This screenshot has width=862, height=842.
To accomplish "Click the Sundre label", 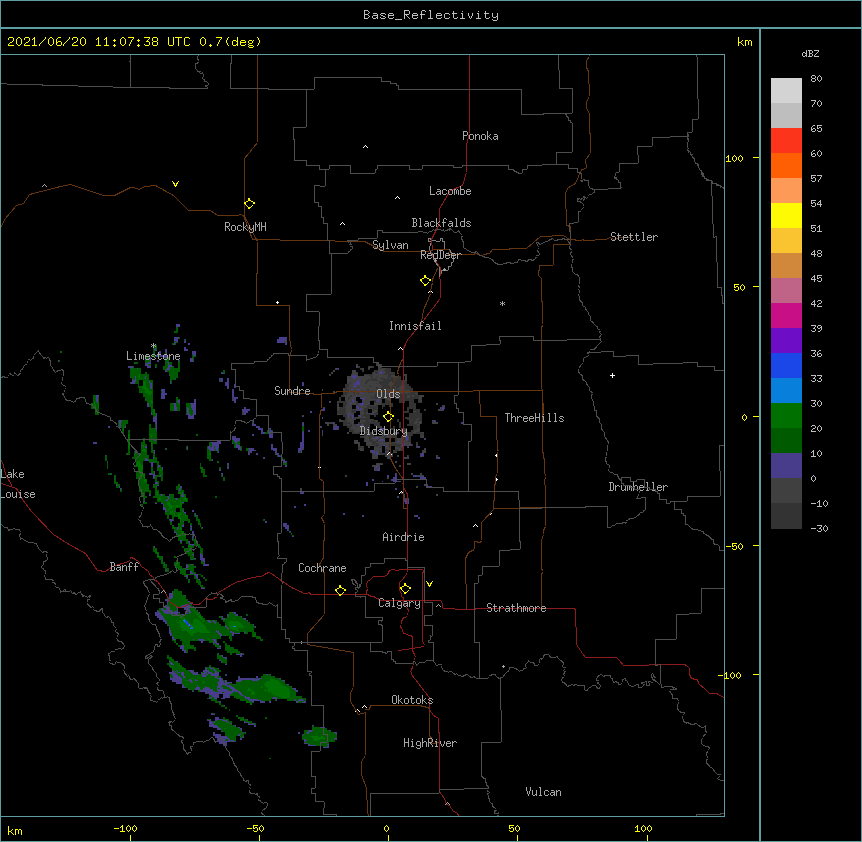I will tap(292, 391).
